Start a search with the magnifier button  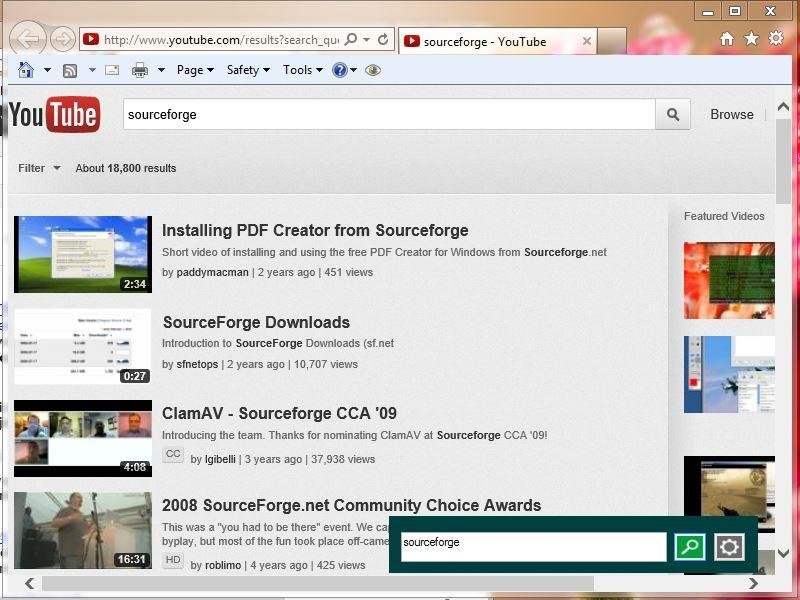tap(672, 114)
